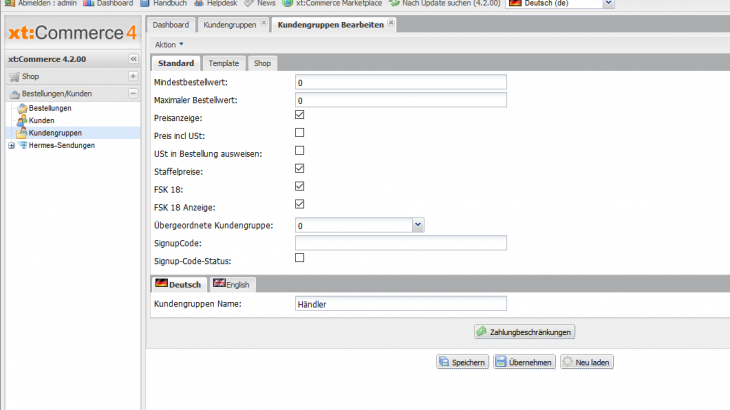730x410 pixels.
Task: Collapse the xt:Commerce sidebar panel
Action: tap(133, 59)
